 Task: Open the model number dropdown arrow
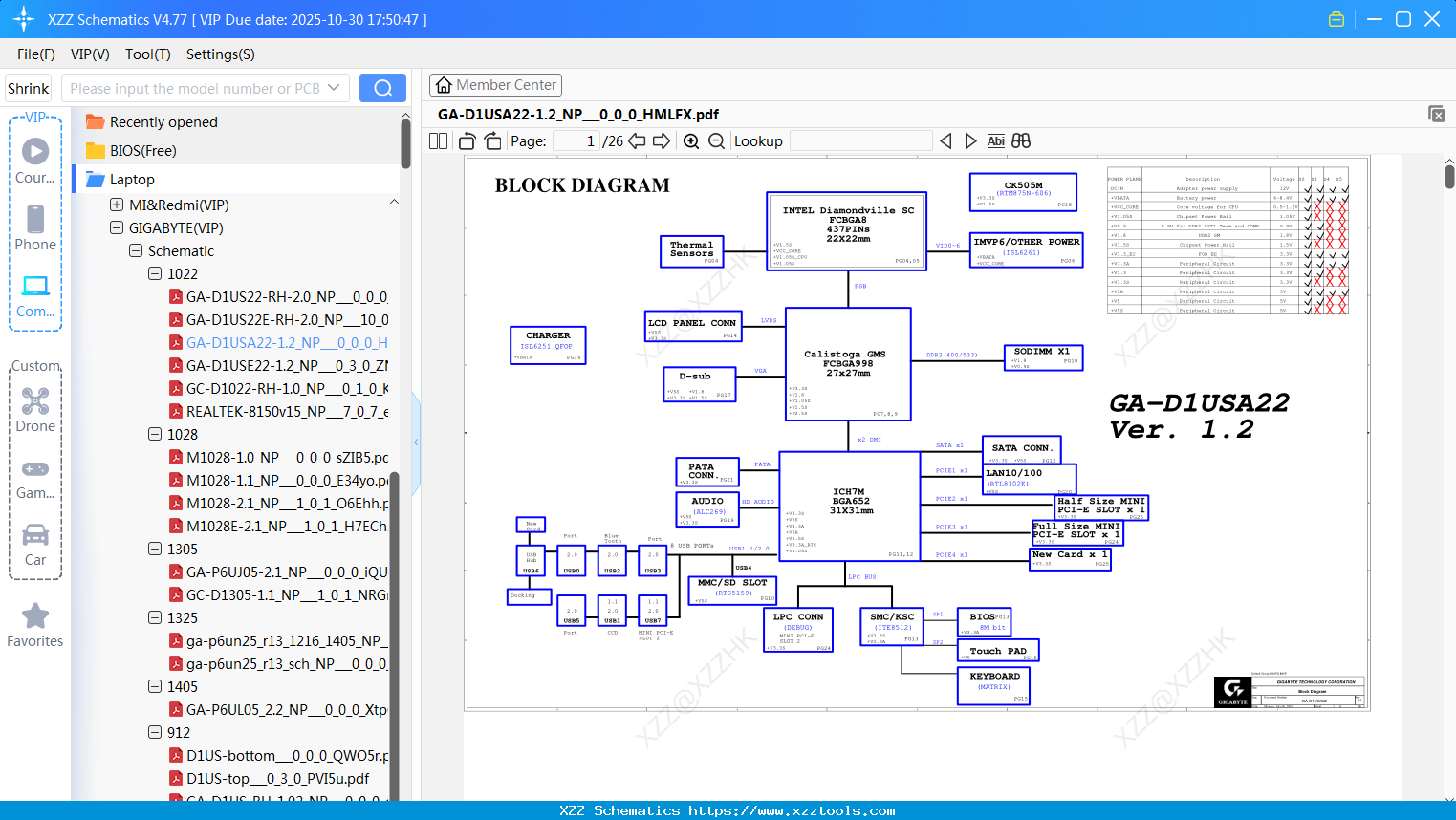click(334, 88)
